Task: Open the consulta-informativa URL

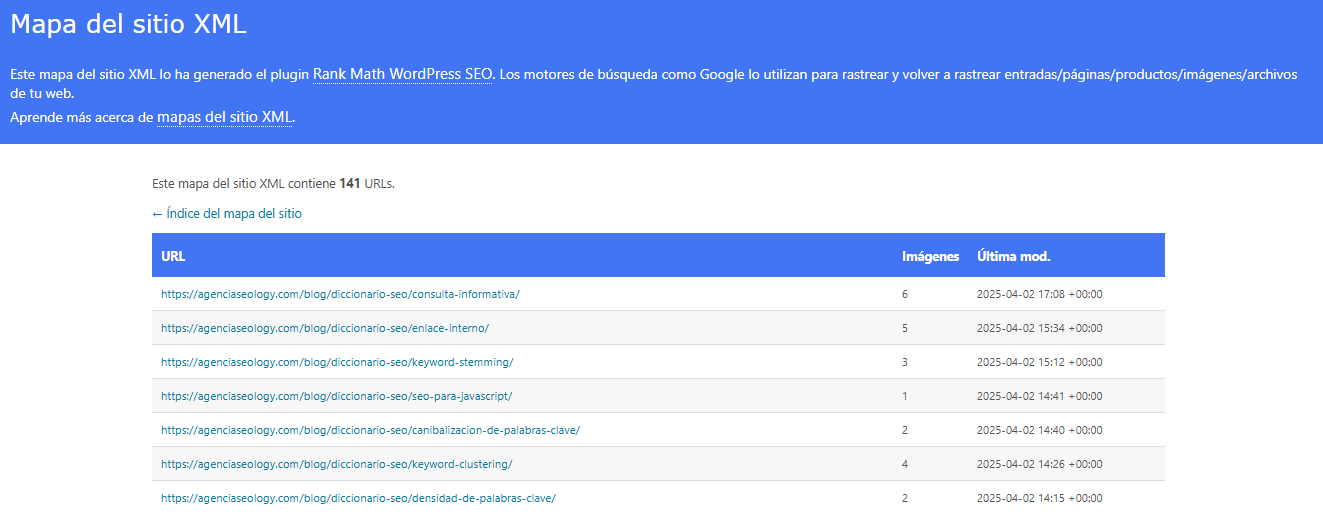Action: coord(340,294)
